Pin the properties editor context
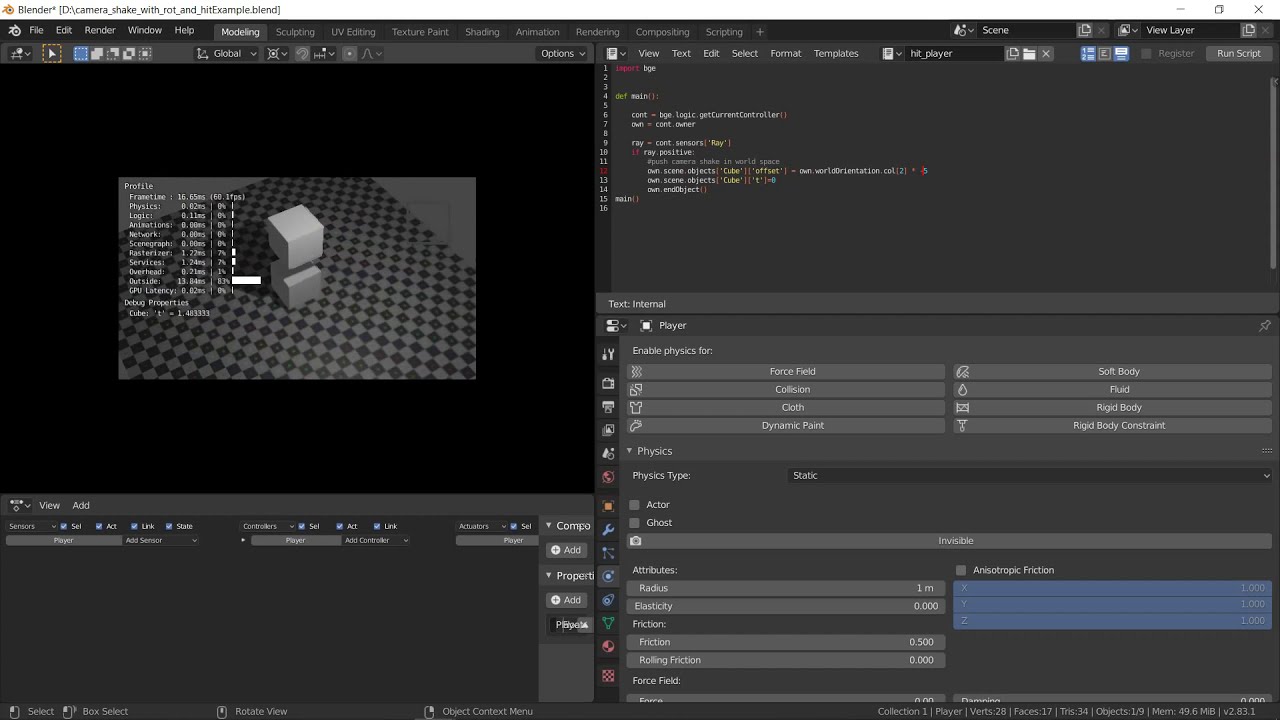Image resolution: width=1280 pixels, height=720 pixels. 1264,325
